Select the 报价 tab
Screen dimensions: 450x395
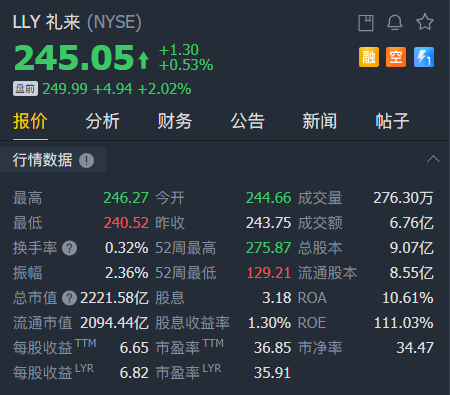[30, 121]
